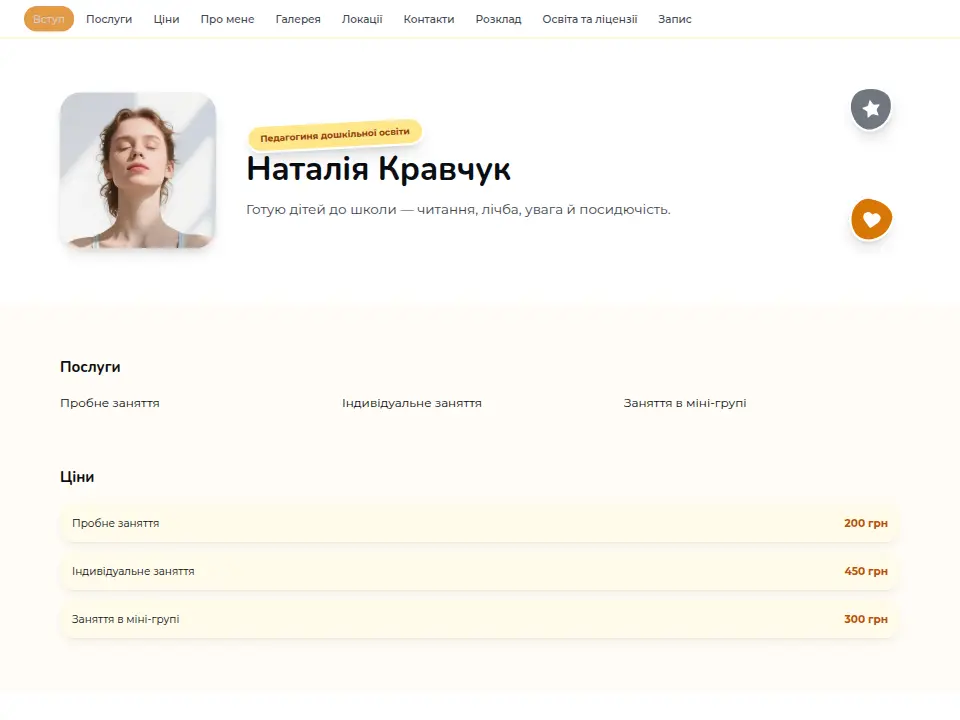Open Освіта та ліцензії from navigation
Screen dimensions: 960x720
(590, 19)
